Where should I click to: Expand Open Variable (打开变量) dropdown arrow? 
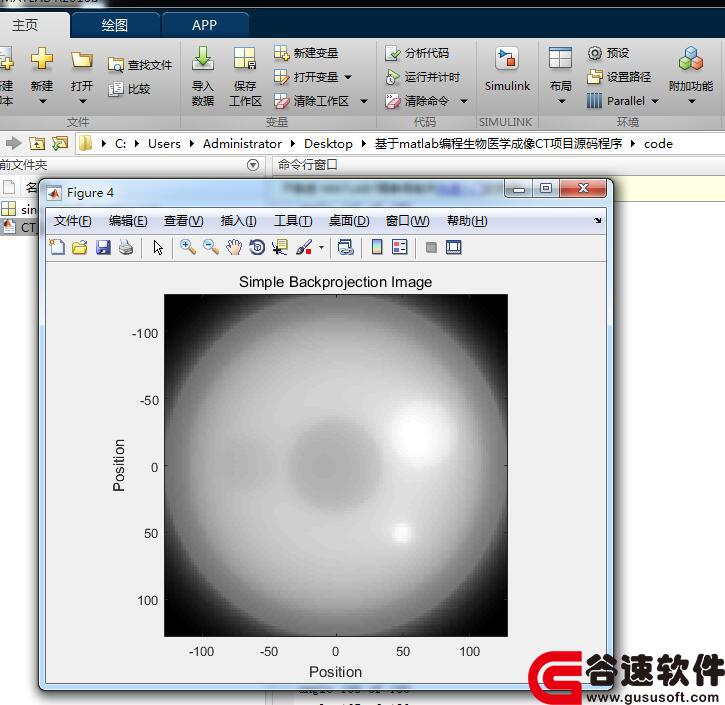[x=348, y=77]
